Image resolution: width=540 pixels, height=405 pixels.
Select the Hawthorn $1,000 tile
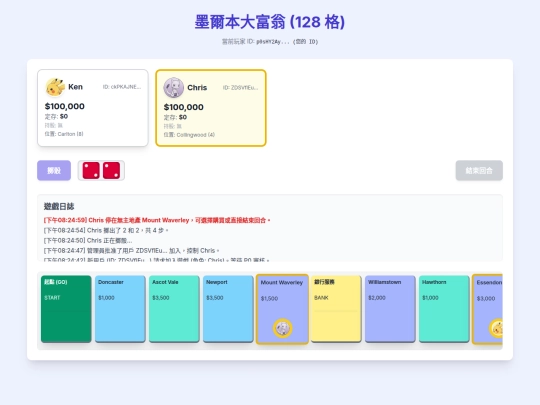coord(444,309)
